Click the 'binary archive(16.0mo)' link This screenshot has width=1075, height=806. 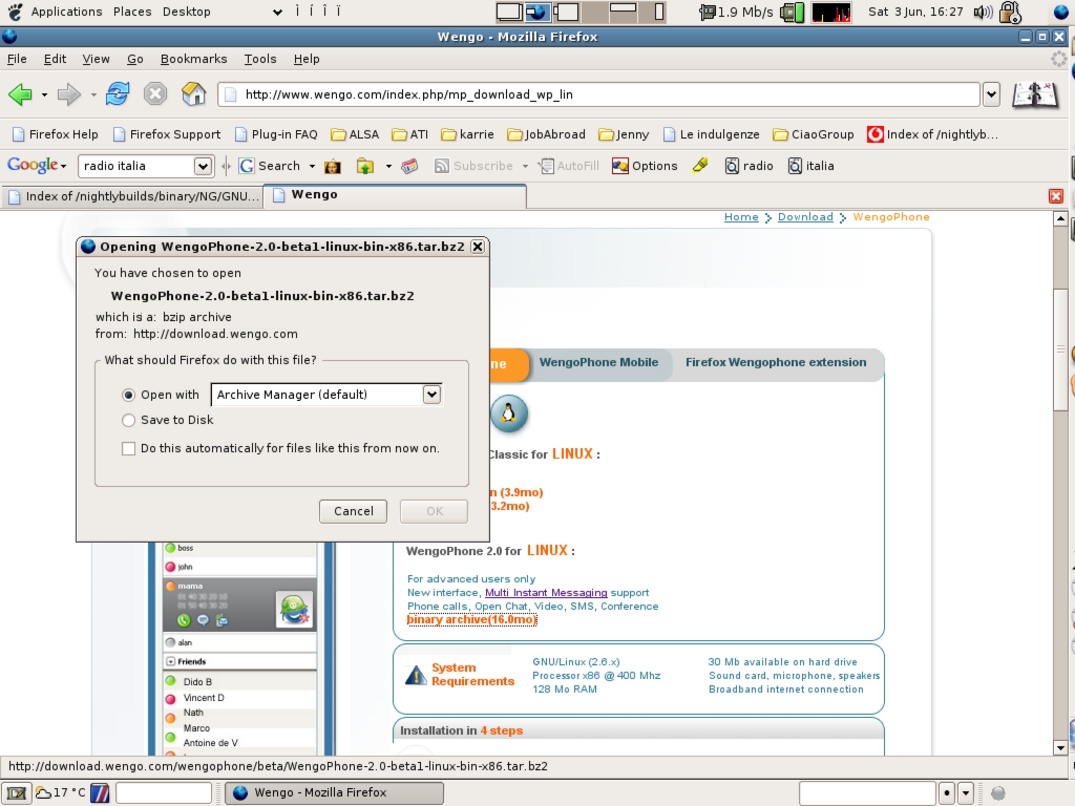(472, 620)
